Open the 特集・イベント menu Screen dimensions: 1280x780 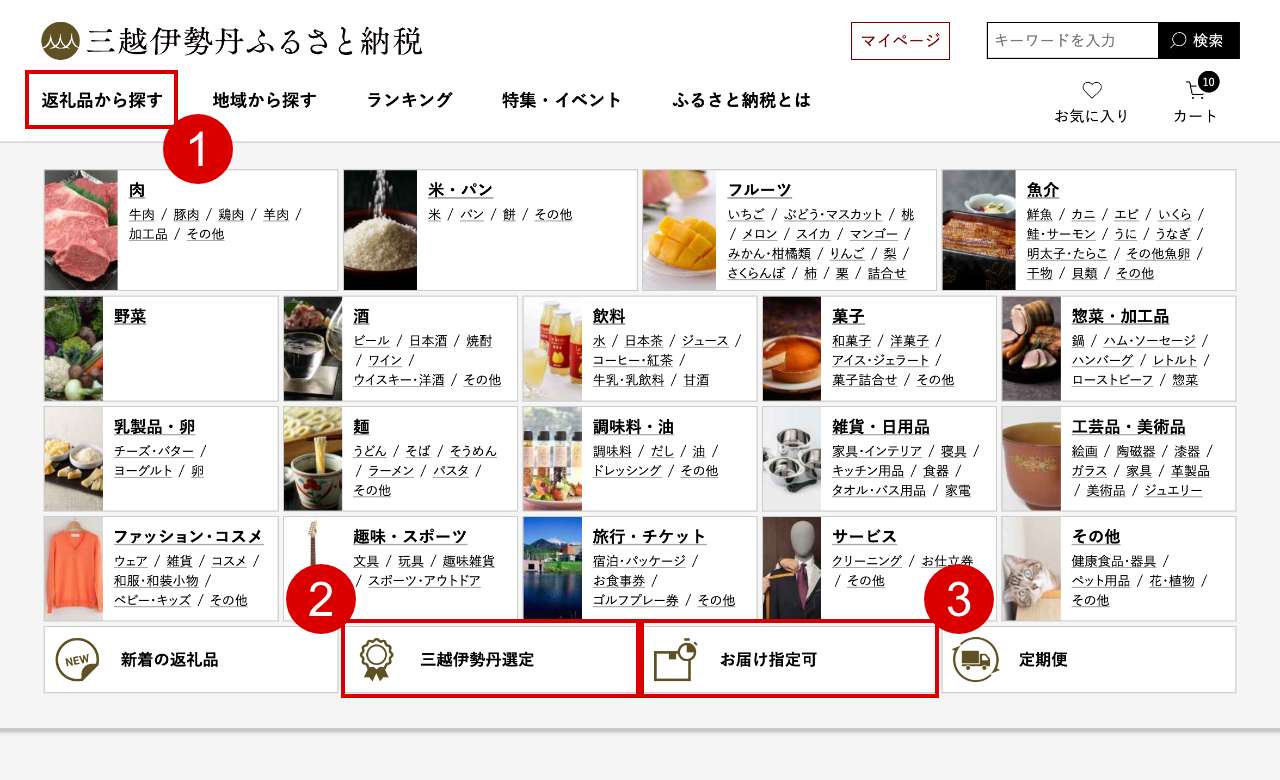pos(562,100)
